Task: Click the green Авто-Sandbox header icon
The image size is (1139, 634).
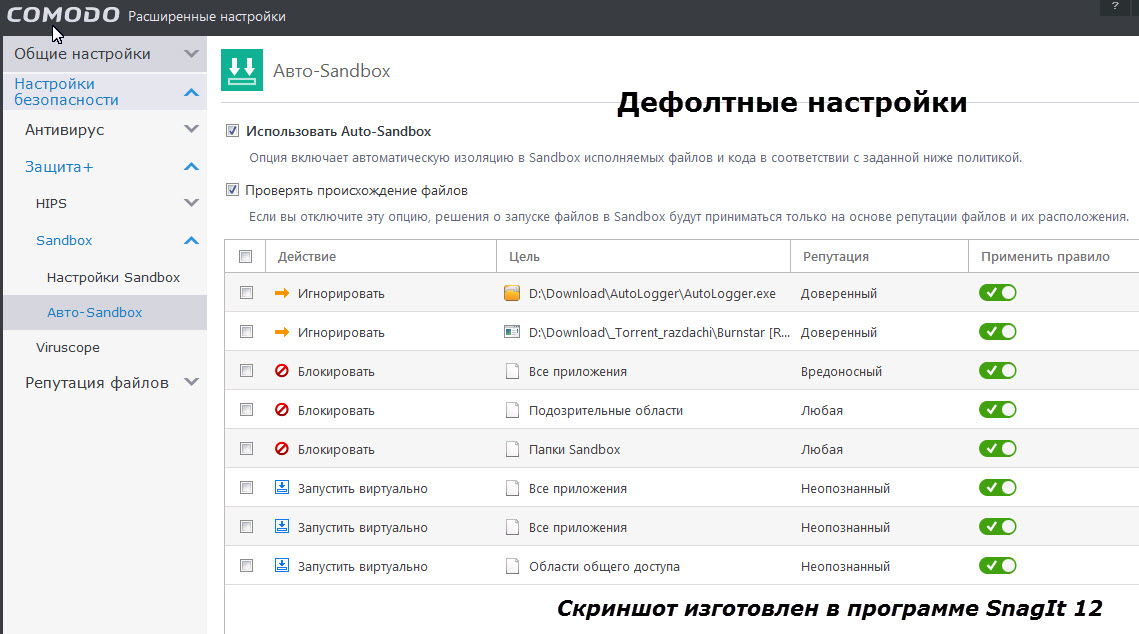Action: click(x=242, y=70)
